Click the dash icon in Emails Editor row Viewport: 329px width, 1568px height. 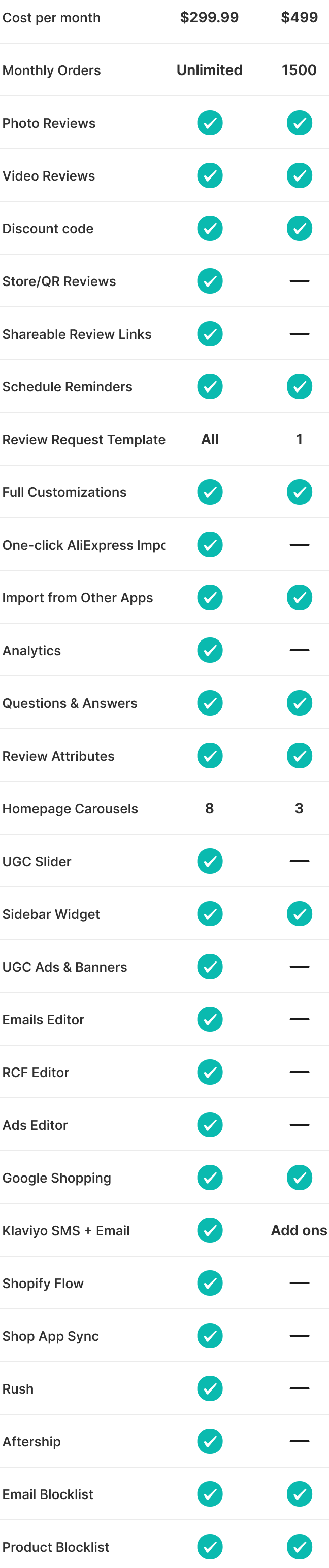(x=299, y=1019)
